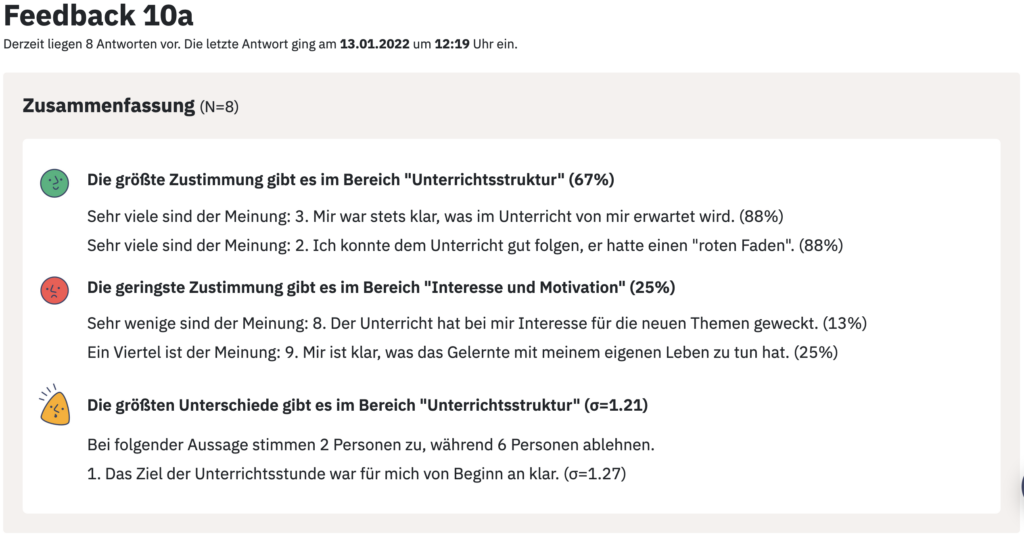Click the (N=8) sample size label
1024x539 pixels.
219,106
